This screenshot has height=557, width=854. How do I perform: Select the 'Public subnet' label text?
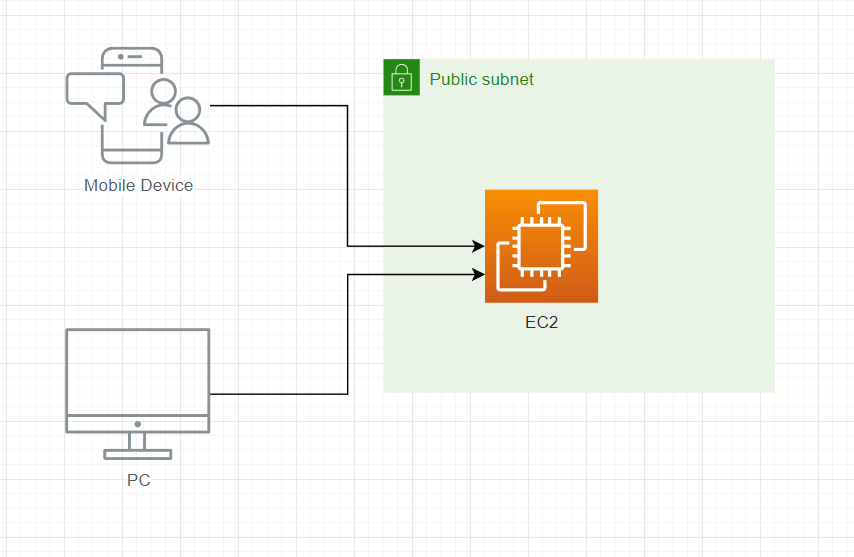481,79
